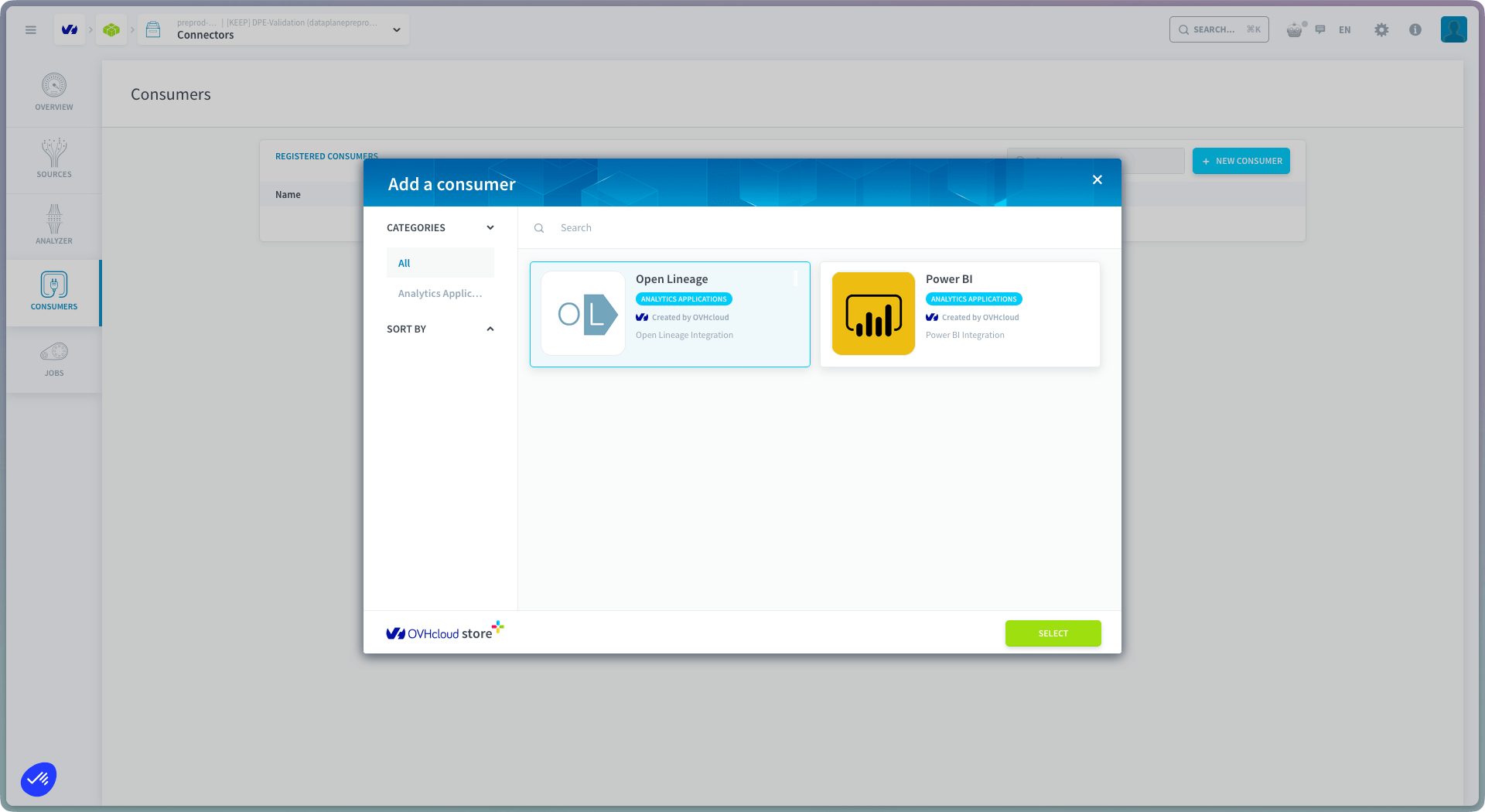1485x812 pixels.
Task: Click 'Open Lineage Integration' description text
Action: pyautogui.click(x=684, y=336)
